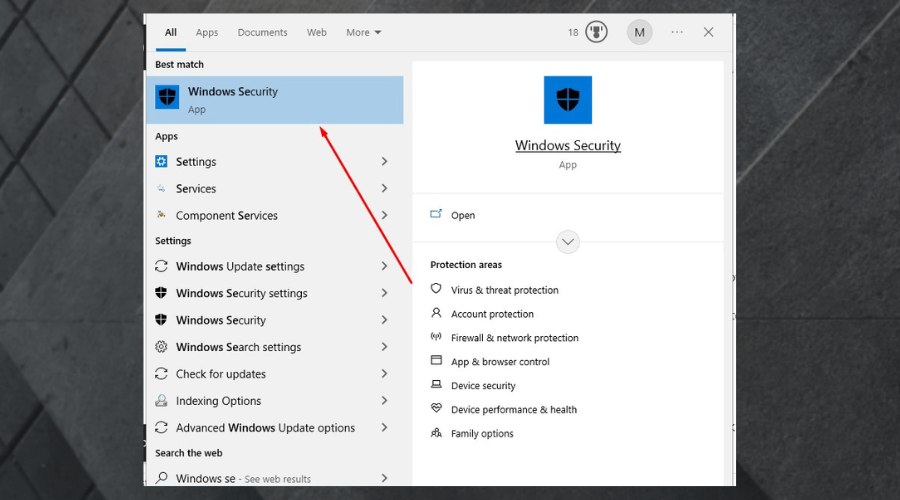Open the three-dot options menu
The image size is (900, 500).
point(677,32)
